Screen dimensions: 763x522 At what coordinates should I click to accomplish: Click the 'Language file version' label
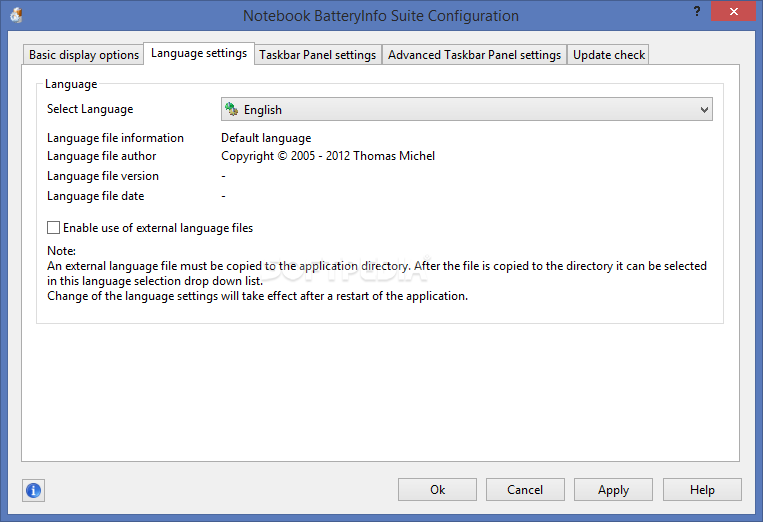point(103,176)
